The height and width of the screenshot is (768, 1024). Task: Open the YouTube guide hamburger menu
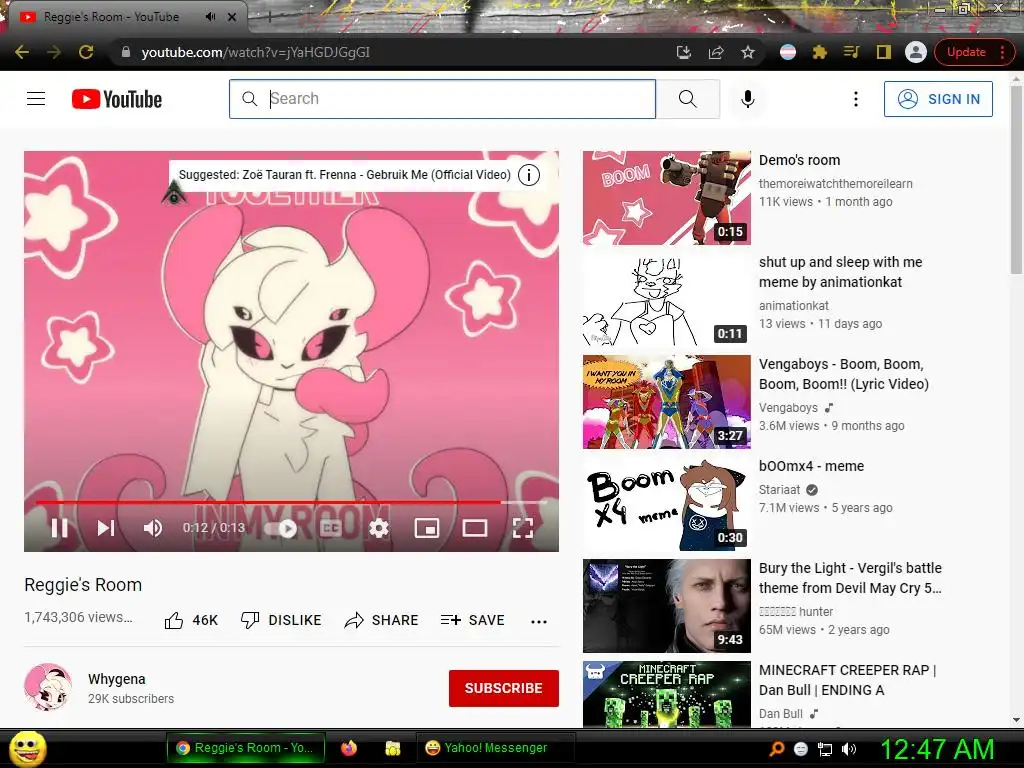click(x=36, y=99)
